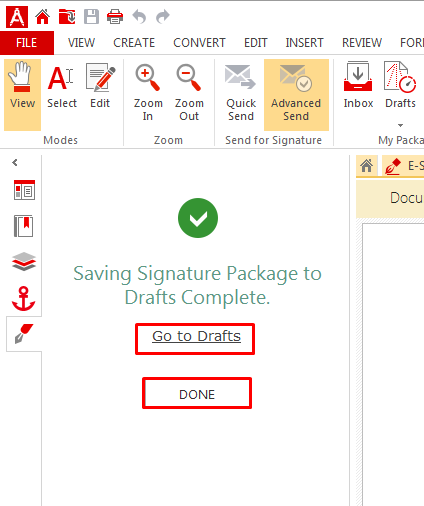Click the DONE button

coord(197,394)
